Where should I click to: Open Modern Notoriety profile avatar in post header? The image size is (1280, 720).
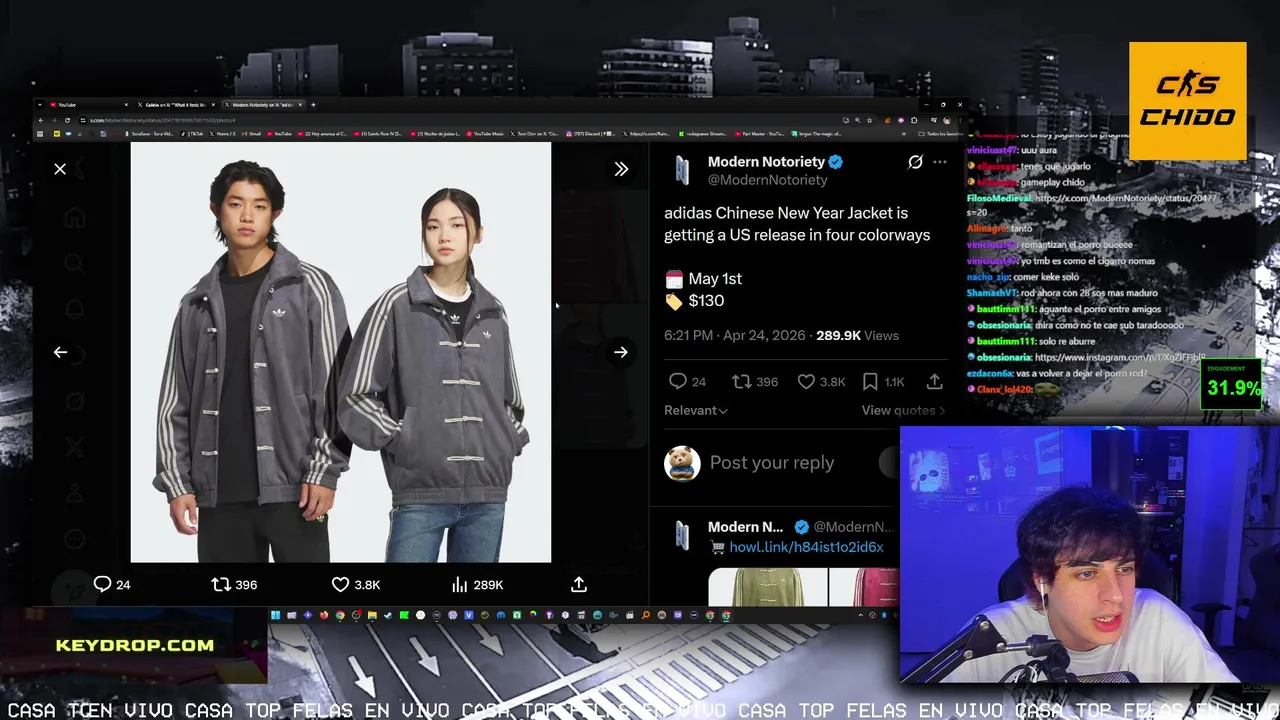click(x=682, y=170)
